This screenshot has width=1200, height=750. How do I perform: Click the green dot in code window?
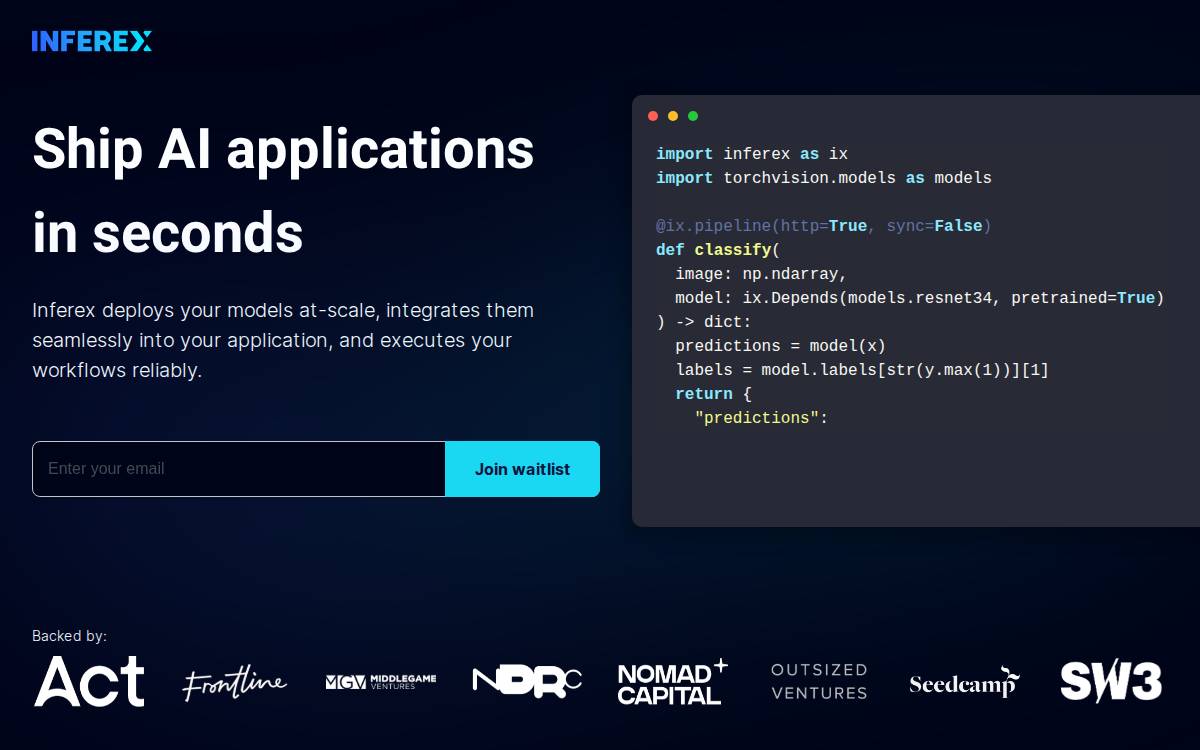coord(693,116)
